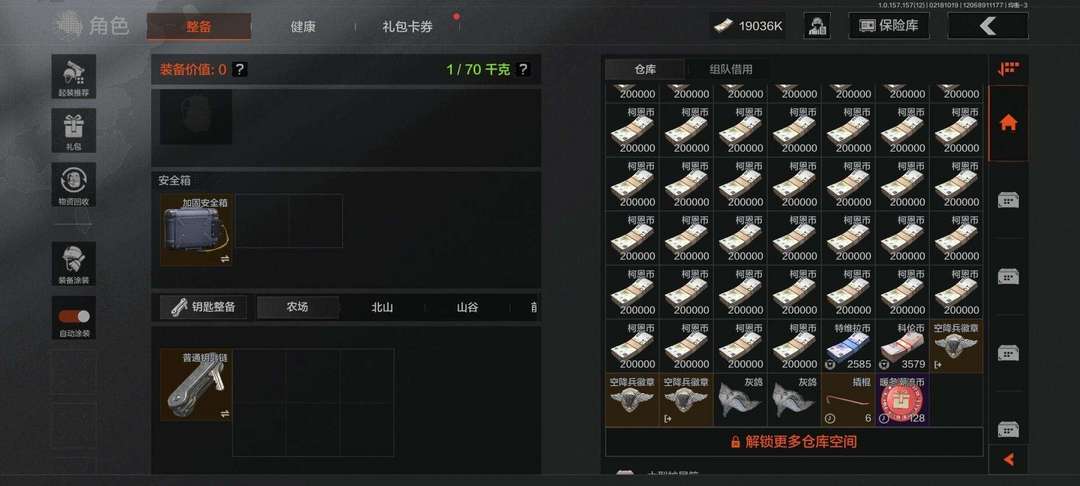
Task: Open the 礼包 gift box icon
Action: pyautogui.click(x=74, y=130)
